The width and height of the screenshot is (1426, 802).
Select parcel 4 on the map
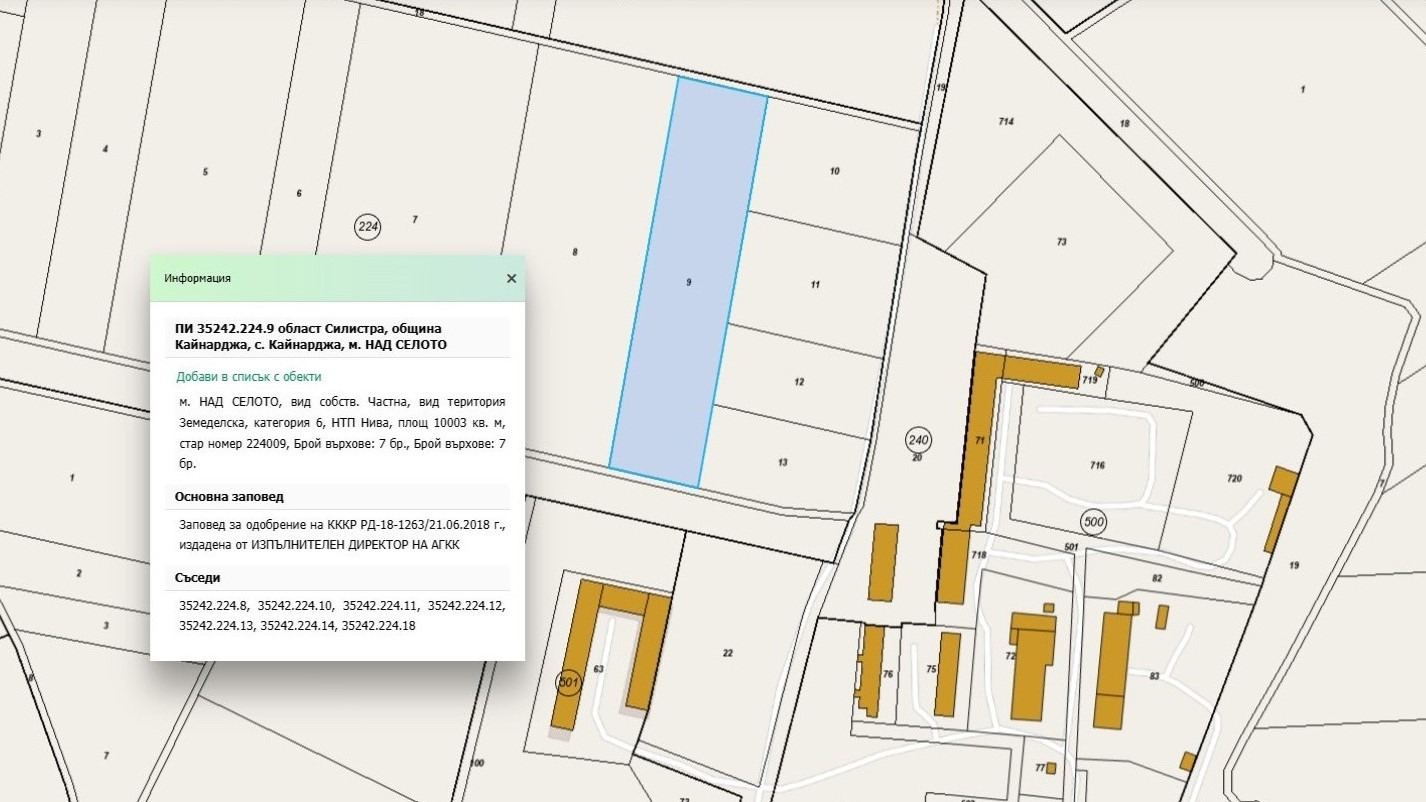105,149
